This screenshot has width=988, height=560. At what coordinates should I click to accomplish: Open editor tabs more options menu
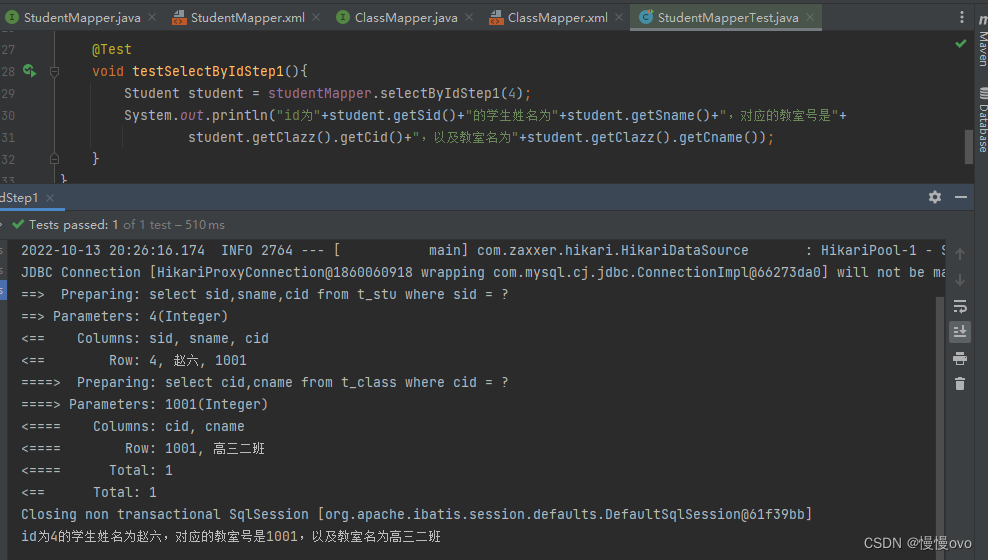[x=962, y=18]
